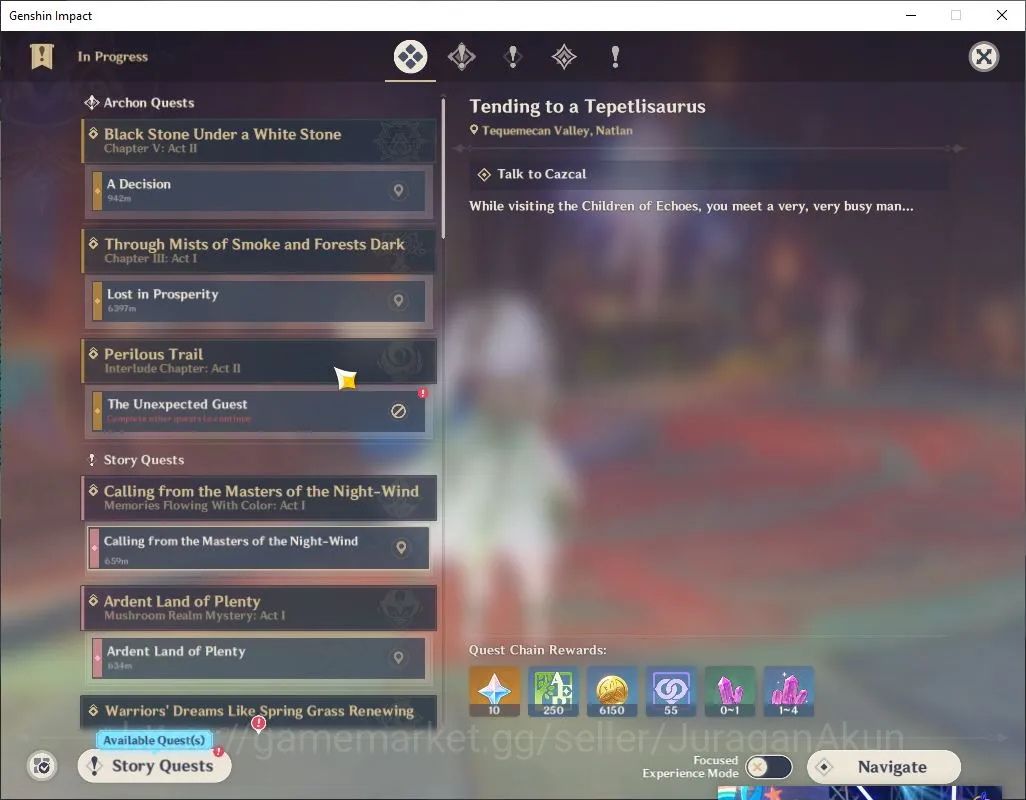
Task: Close the Genshin Impact window
Action: click(1002, 16)
